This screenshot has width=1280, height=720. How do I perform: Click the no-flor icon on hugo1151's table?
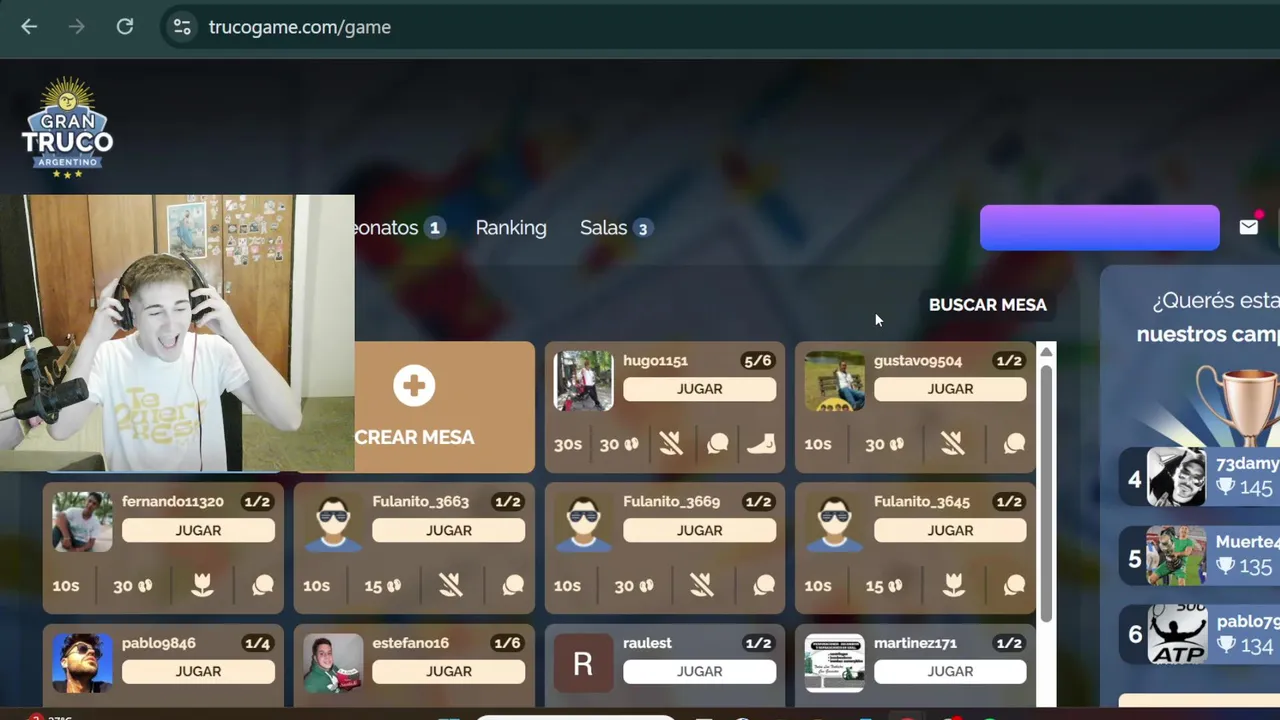(671, 444)
